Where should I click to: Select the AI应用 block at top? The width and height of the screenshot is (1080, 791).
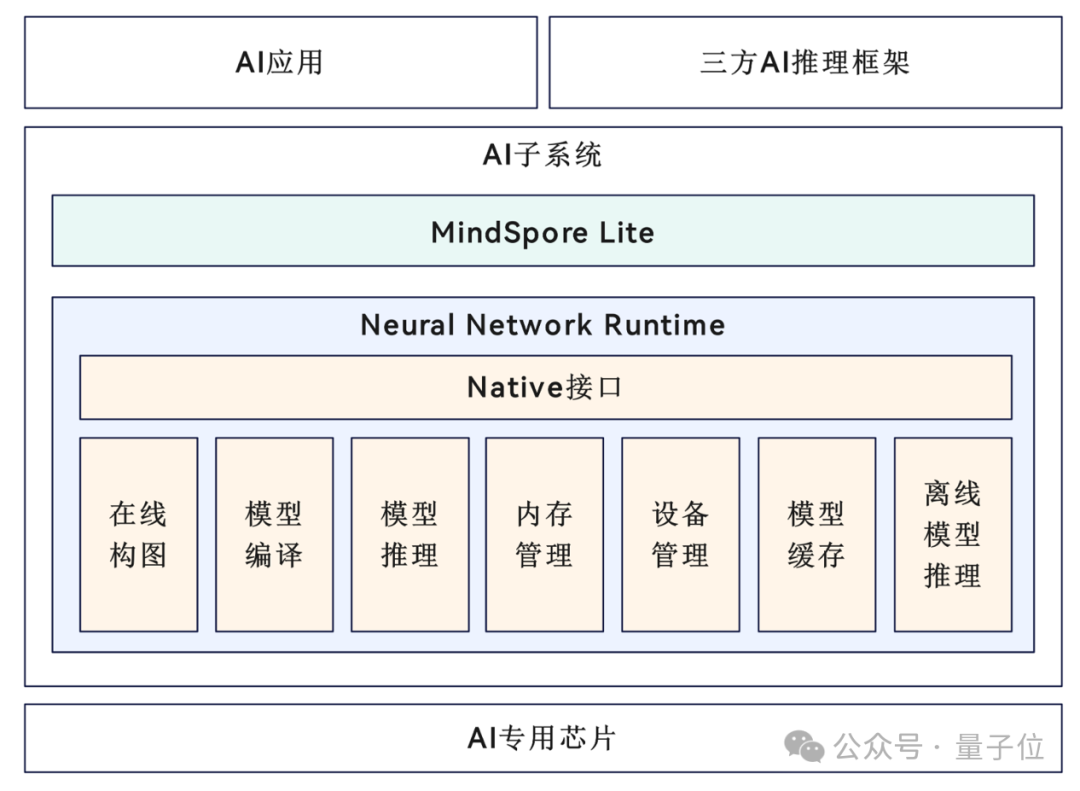[x=279, y=61]
